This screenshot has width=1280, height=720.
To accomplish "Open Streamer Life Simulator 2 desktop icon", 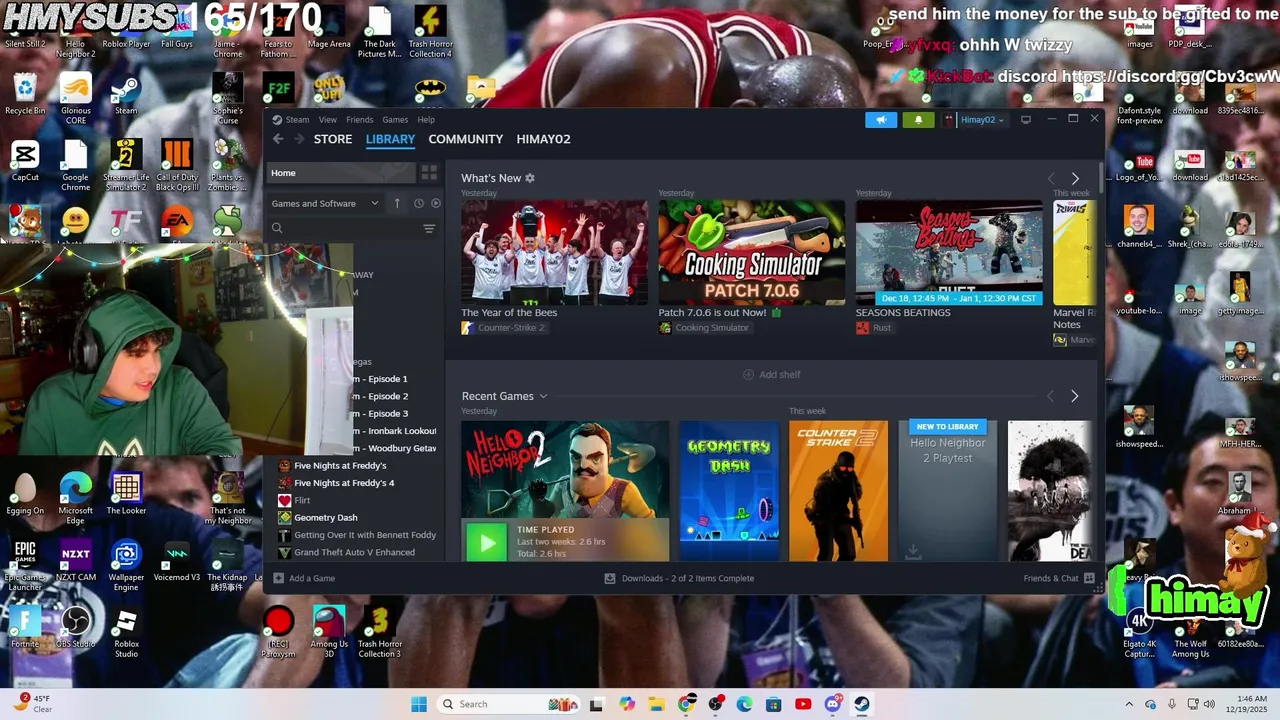I will click(x=126, y=165).
